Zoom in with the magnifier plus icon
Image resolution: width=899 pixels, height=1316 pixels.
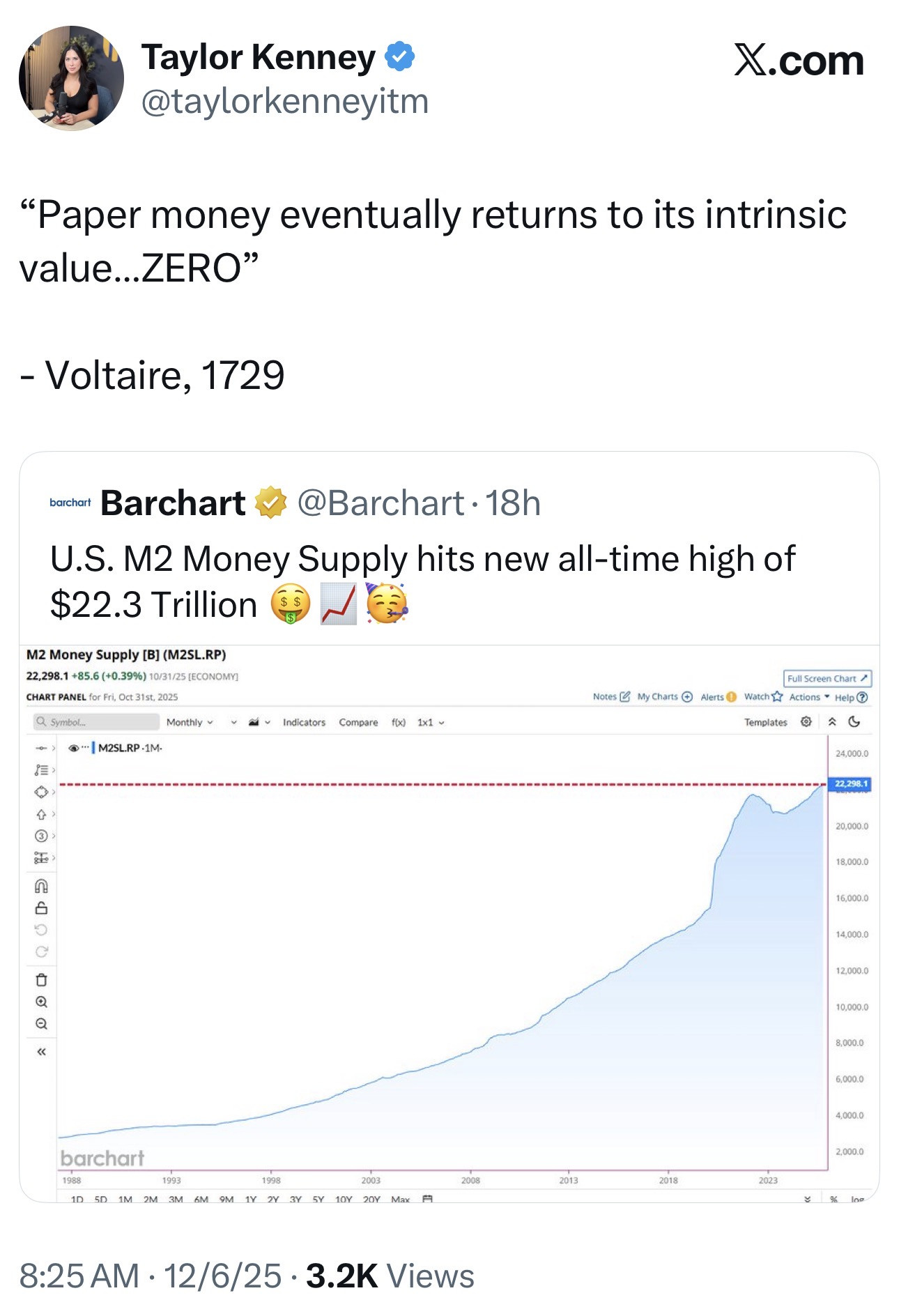coord(41,1002)
